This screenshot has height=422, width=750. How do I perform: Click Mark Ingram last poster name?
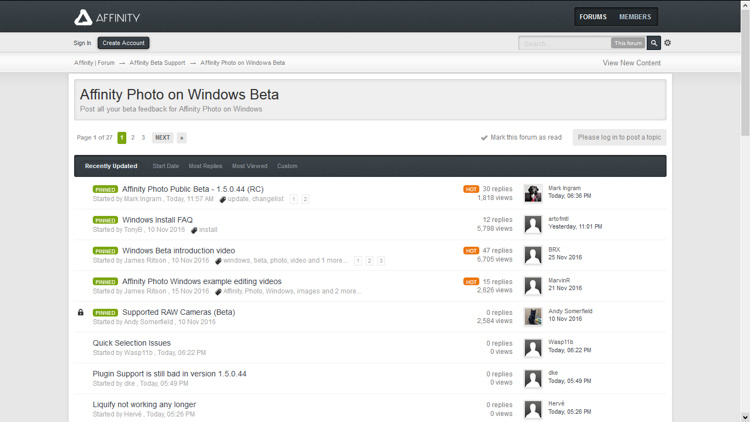564,189
